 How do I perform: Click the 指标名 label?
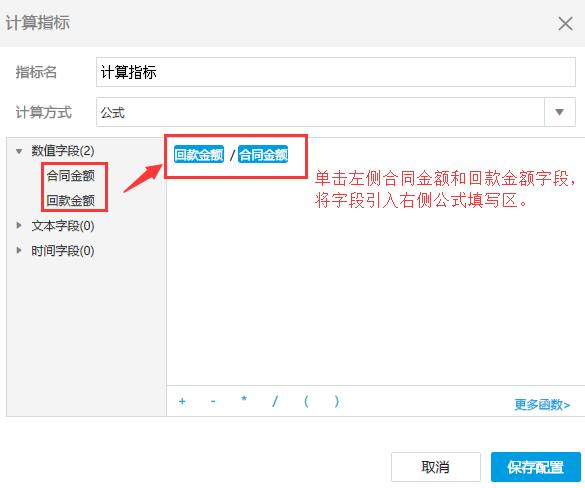pos(36,72)
